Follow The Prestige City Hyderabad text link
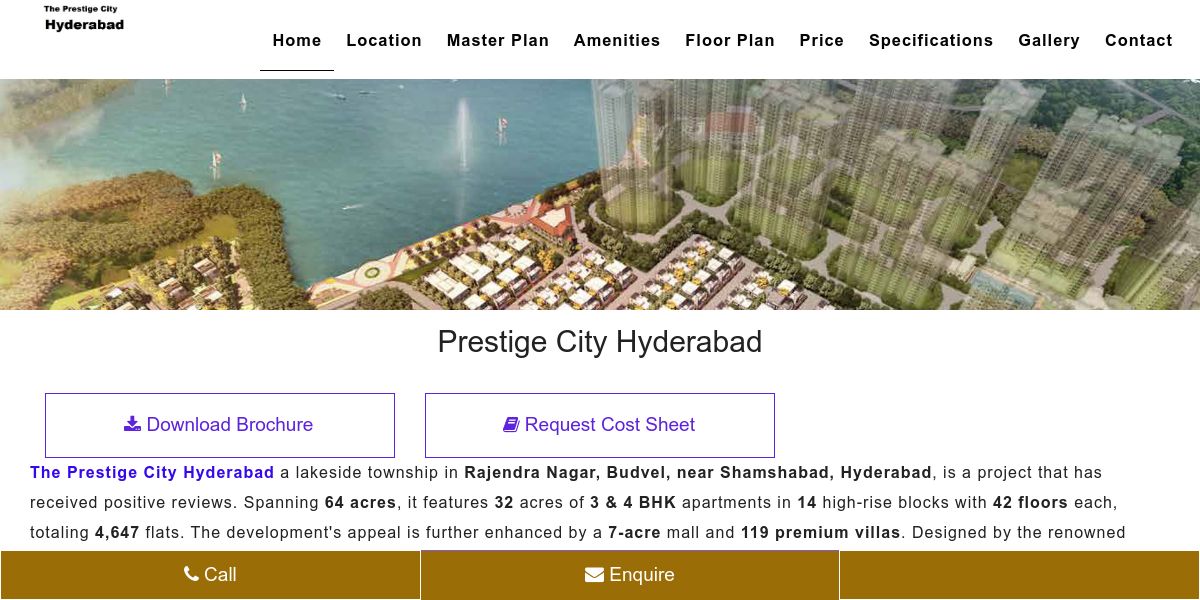The width and height of the screenshot is (1200, 600). [152, 472]
